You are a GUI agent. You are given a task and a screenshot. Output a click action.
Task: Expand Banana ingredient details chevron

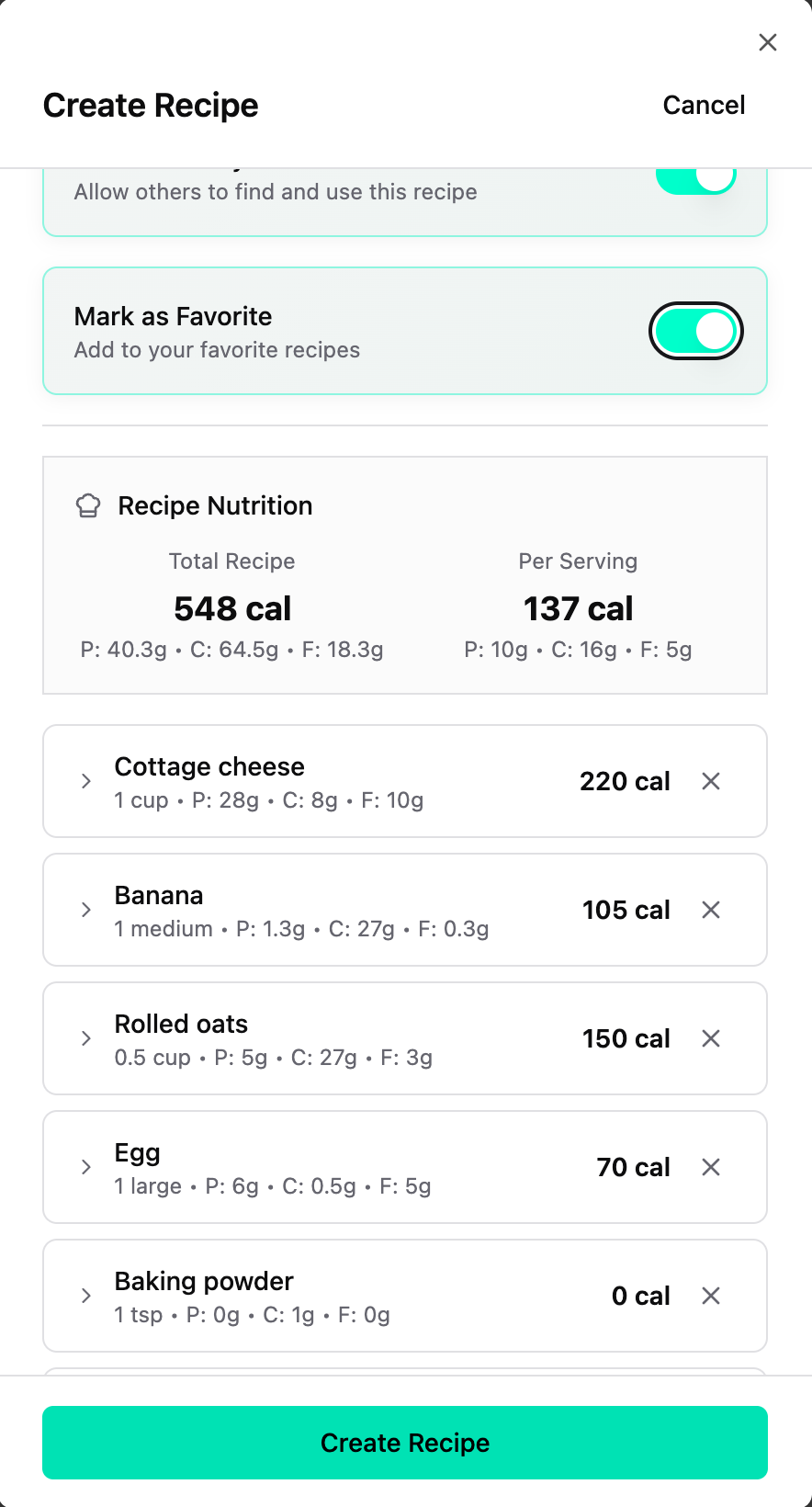click(x=86, y=910)
